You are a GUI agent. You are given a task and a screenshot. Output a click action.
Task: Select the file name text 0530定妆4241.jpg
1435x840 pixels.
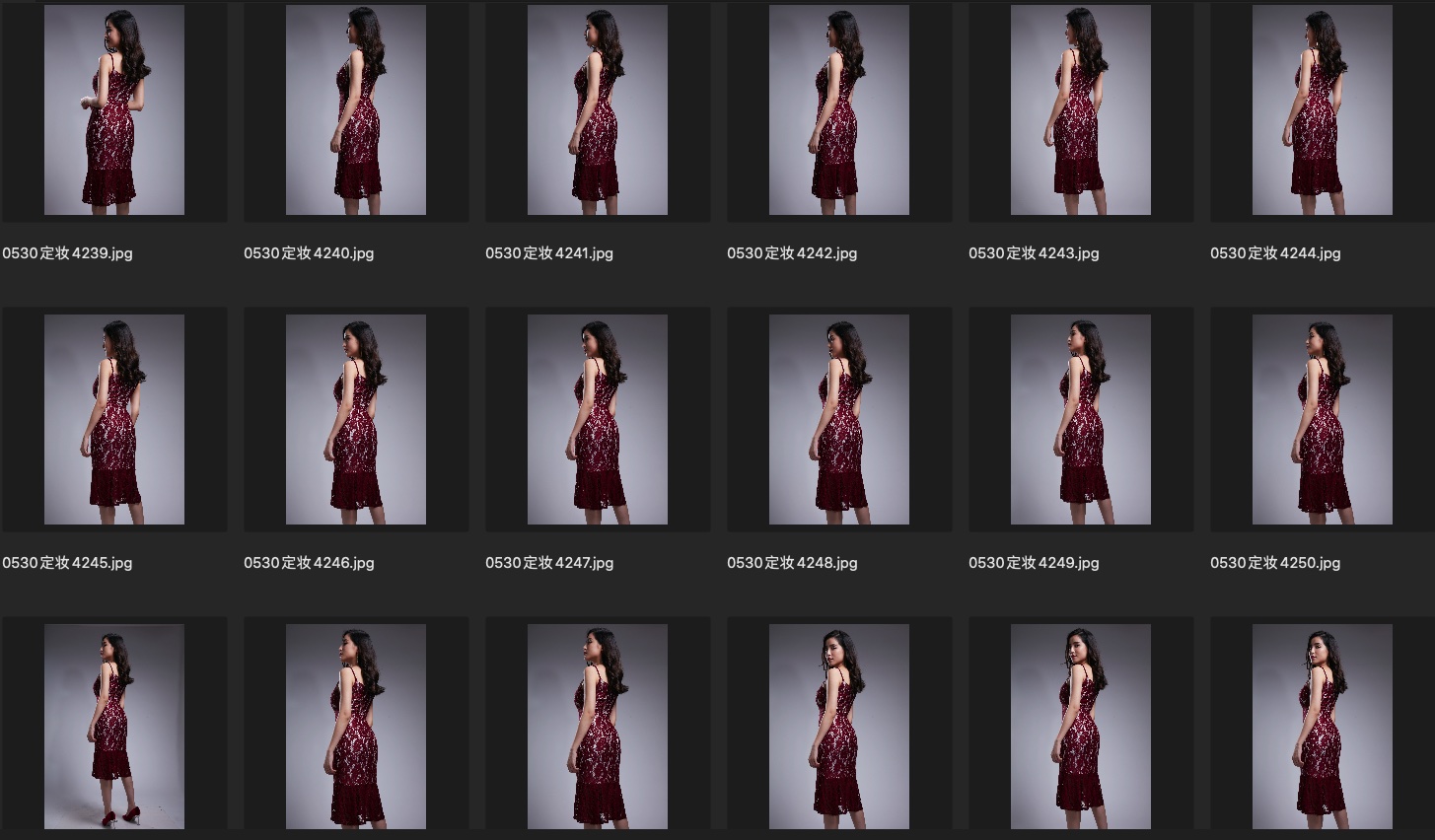click(x=549, y=253)
